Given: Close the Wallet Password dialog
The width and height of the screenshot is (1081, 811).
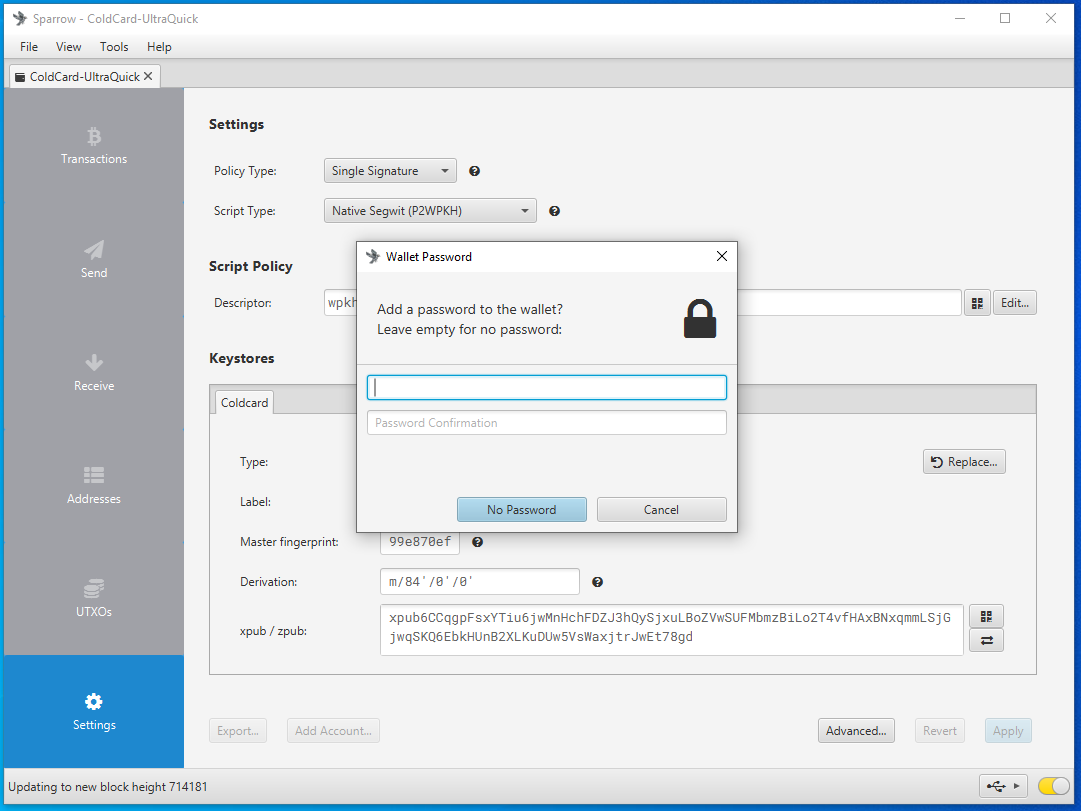Looking at the screenshot, I should point(722,257).
